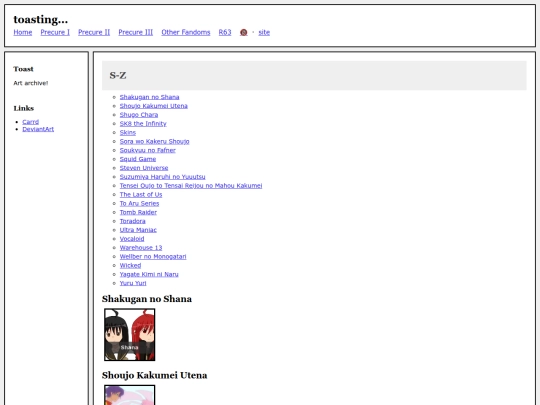
Task: Jump to Wicked entry
Action: (130, 266)
